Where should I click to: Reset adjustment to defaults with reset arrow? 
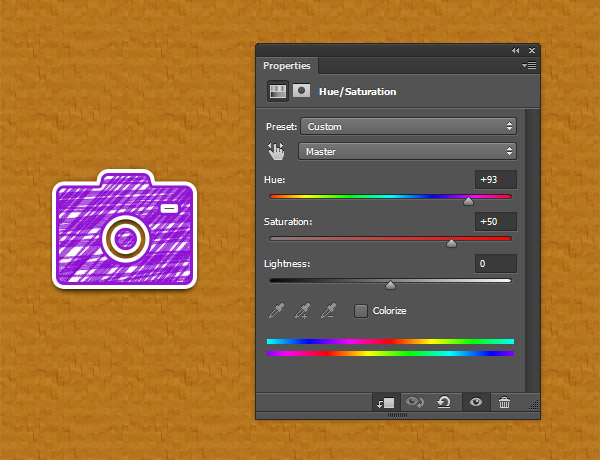444,402
